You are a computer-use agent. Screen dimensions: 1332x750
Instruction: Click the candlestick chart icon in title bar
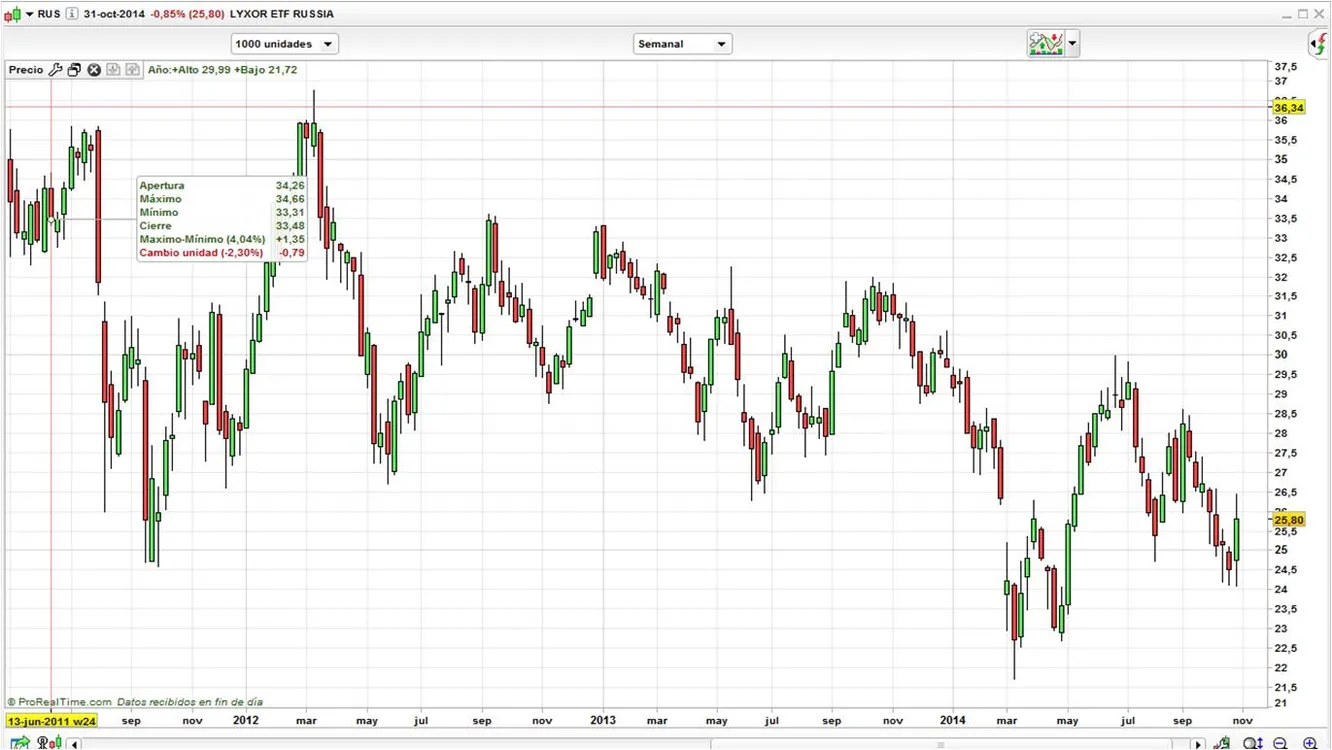point(12,14)
